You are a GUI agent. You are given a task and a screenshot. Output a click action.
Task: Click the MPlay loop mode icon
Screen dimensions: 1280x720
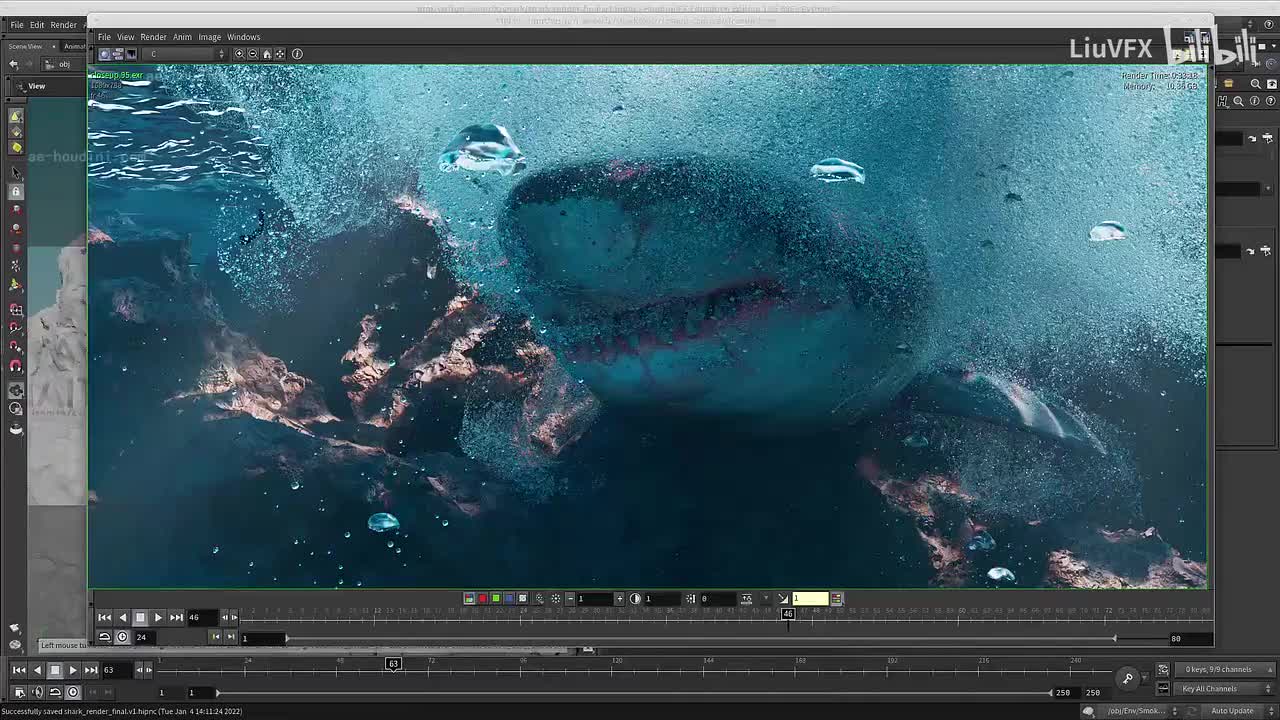[104, 637]
